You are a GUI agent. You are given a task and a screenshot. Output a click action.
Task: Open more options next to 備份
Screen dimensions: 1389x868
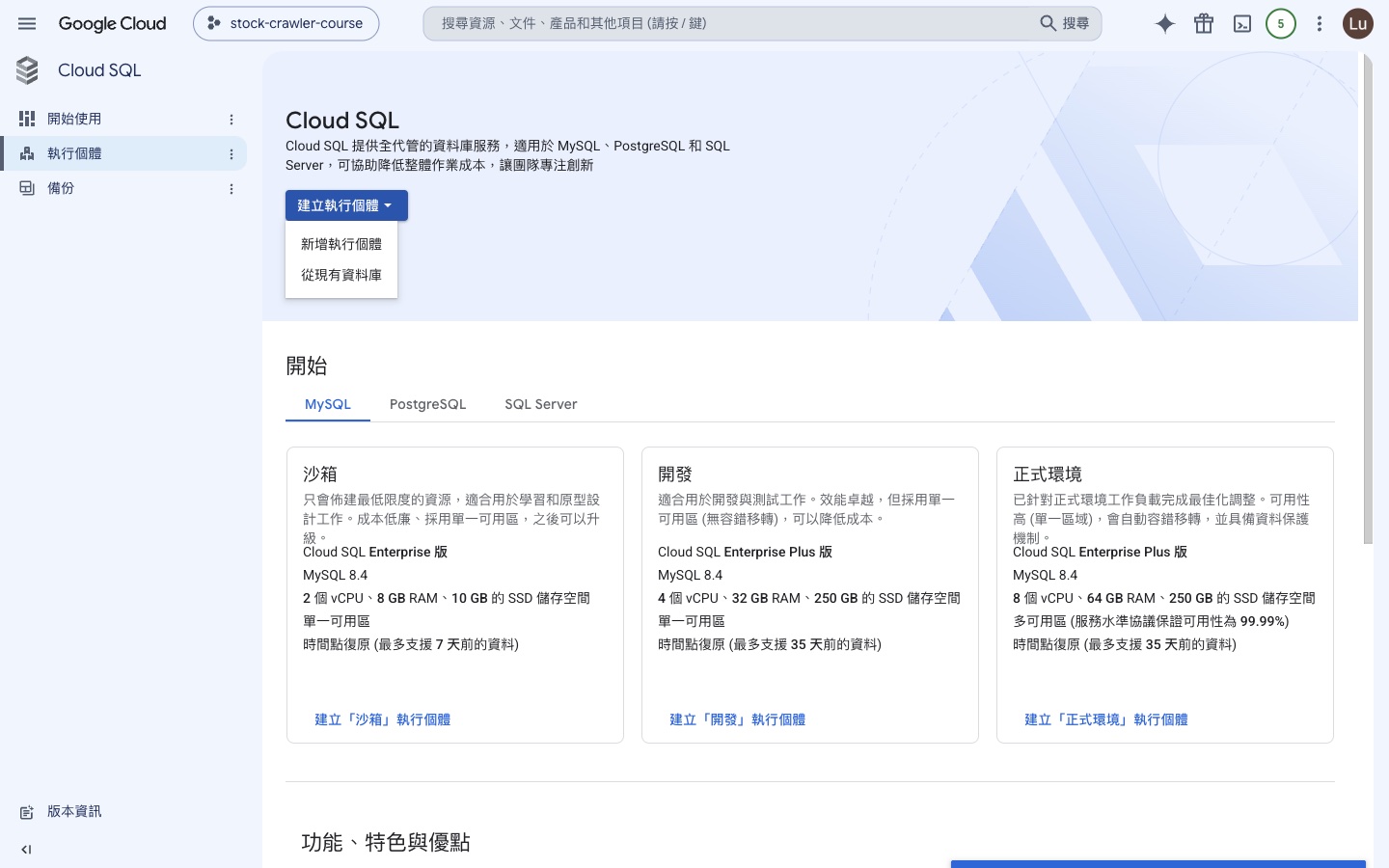click(231, 189)
